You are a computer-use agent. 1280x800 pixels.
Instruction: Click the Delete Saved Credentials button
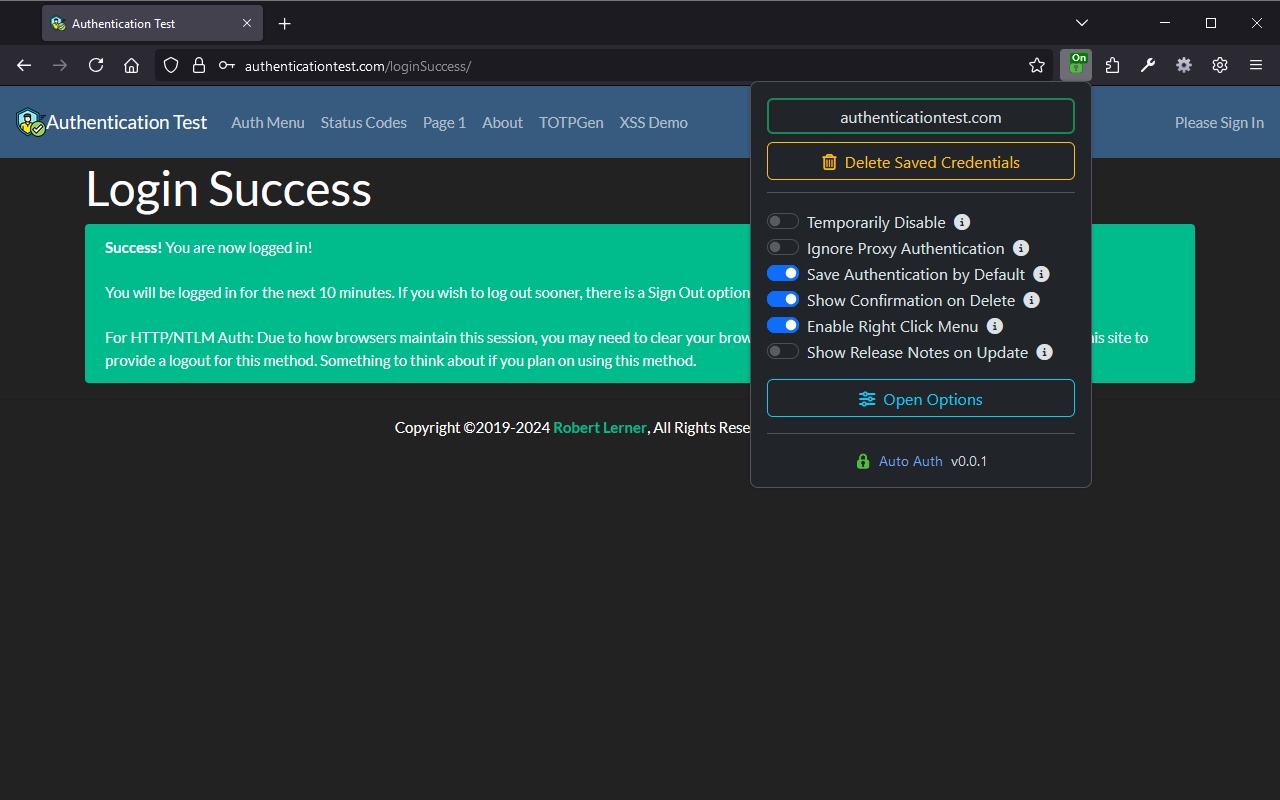[921, 162]
